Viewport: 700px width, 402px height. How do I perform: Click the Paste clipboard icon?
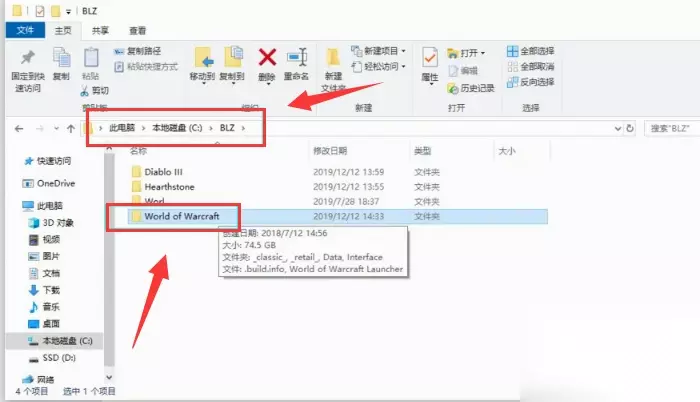(91, 57)
